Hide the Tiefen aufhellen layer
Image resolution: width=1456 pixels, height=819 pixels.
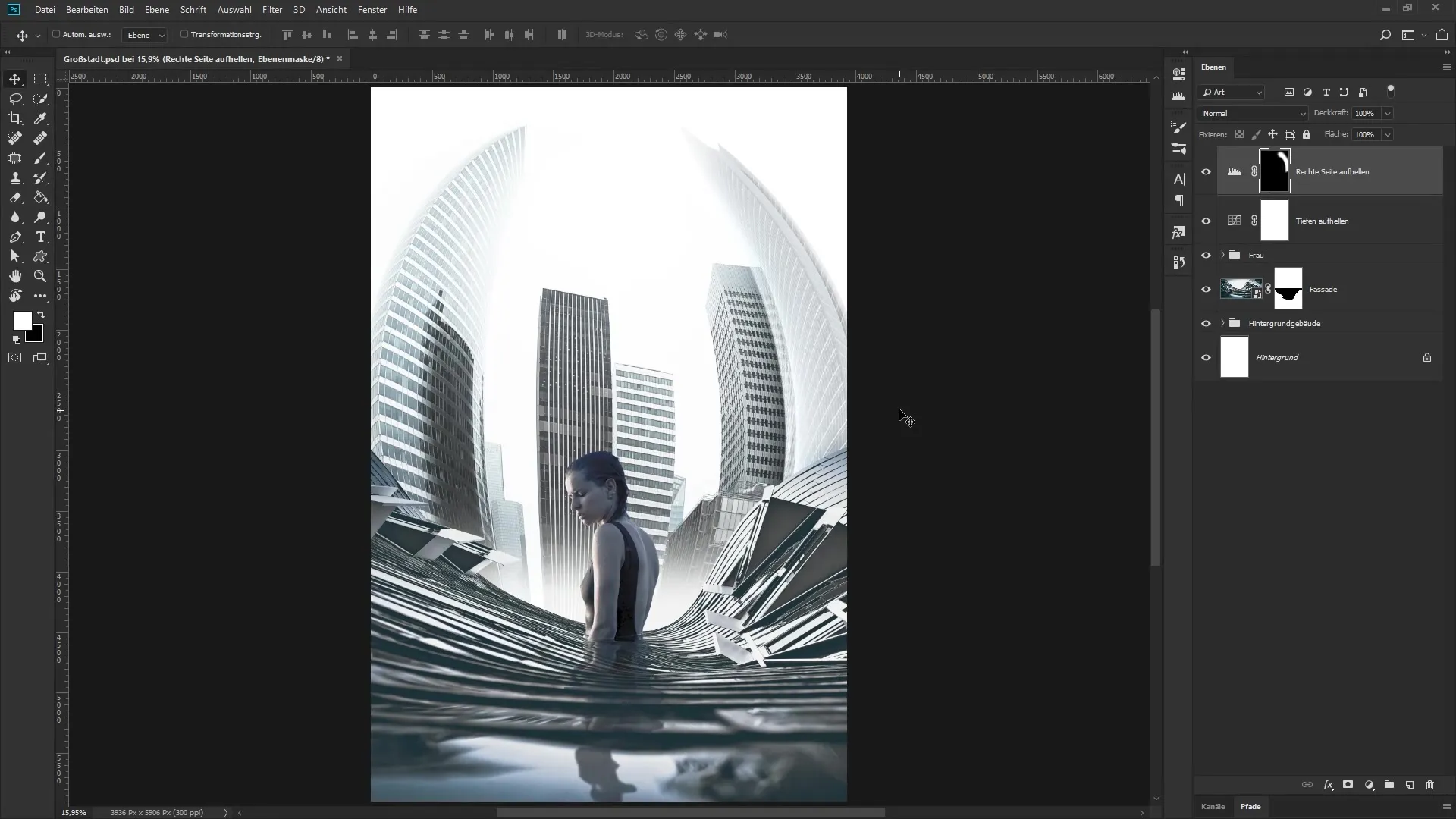pos(1206,221)
